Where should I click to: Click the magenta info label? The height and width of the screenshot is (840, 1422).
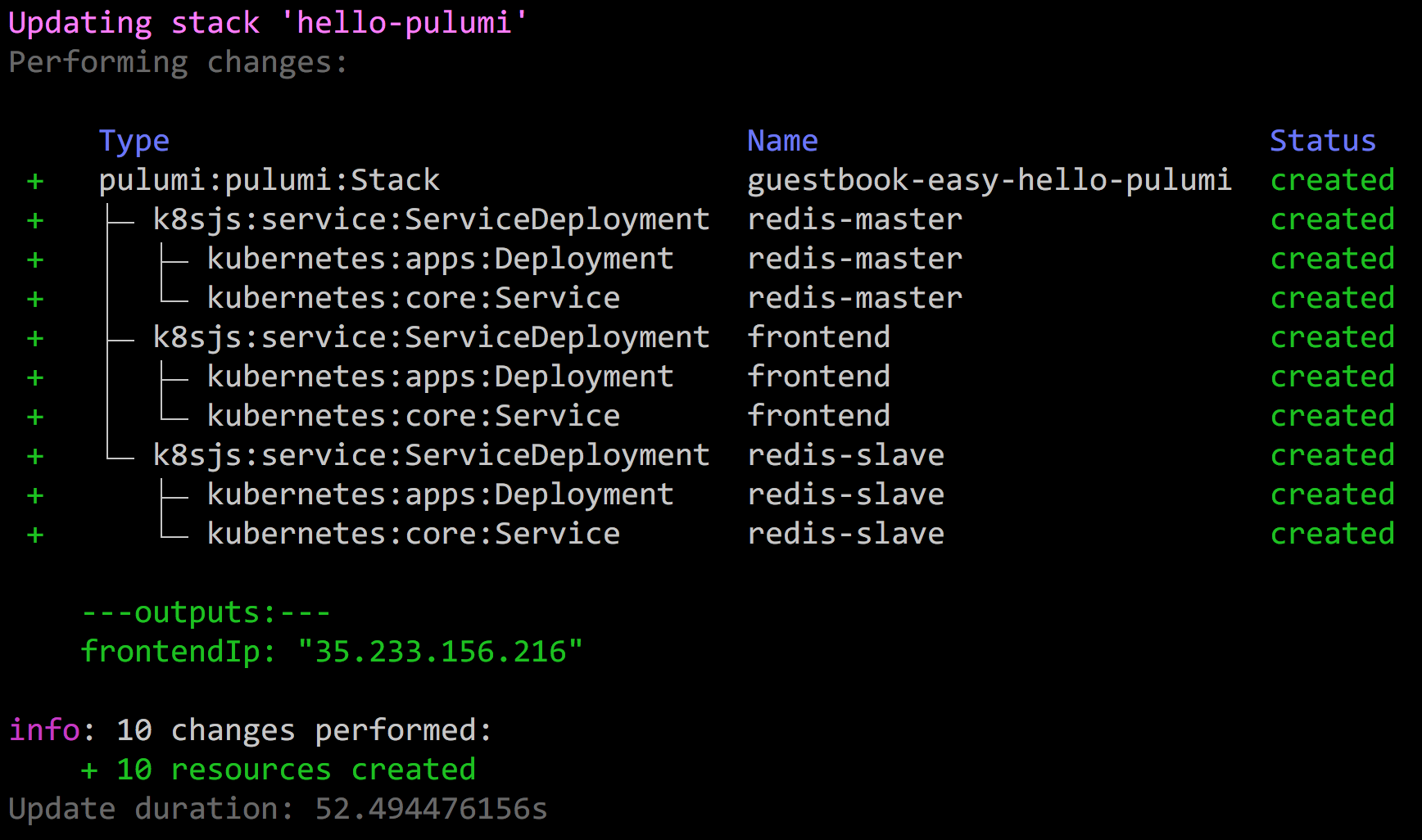pos(44,730)
